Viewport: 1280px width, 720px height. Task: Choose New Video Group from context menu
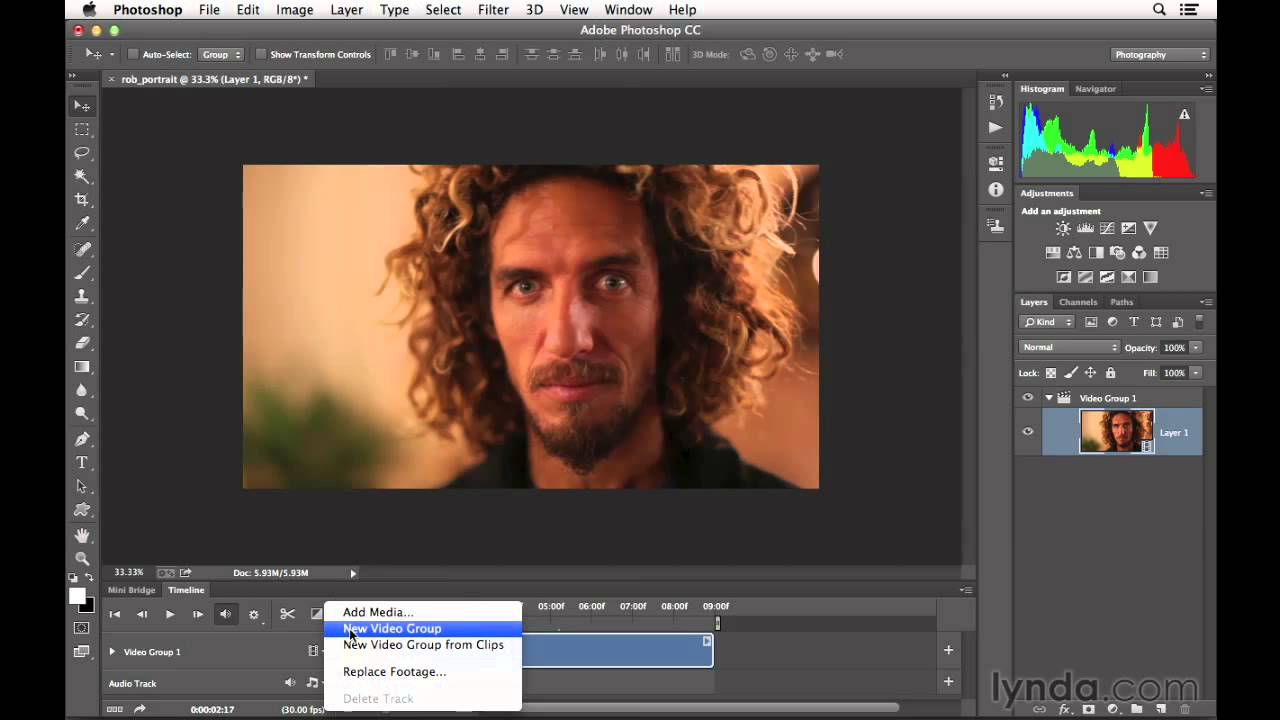tap(422, 629)
